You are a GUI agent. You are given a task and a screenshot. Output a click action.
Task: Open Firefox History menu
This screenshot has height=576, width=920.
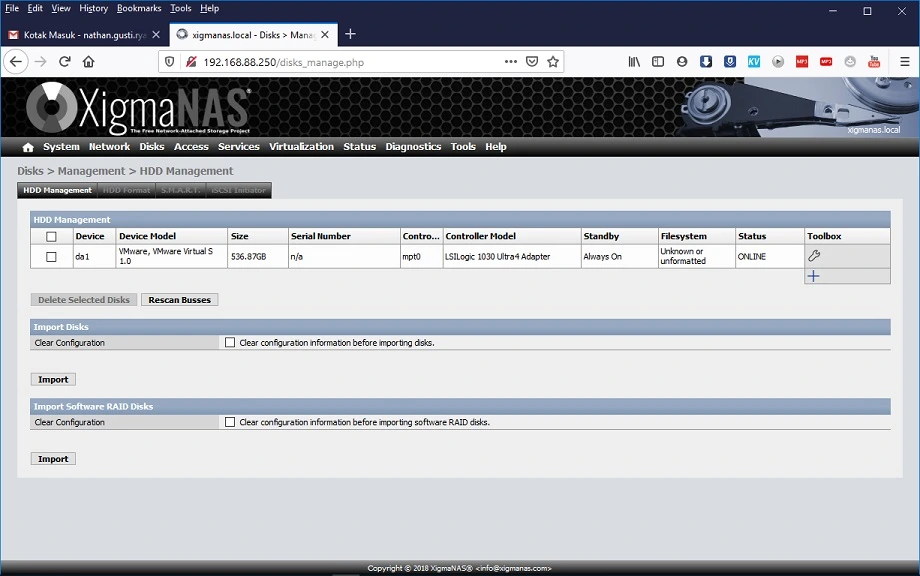[94, 8]
